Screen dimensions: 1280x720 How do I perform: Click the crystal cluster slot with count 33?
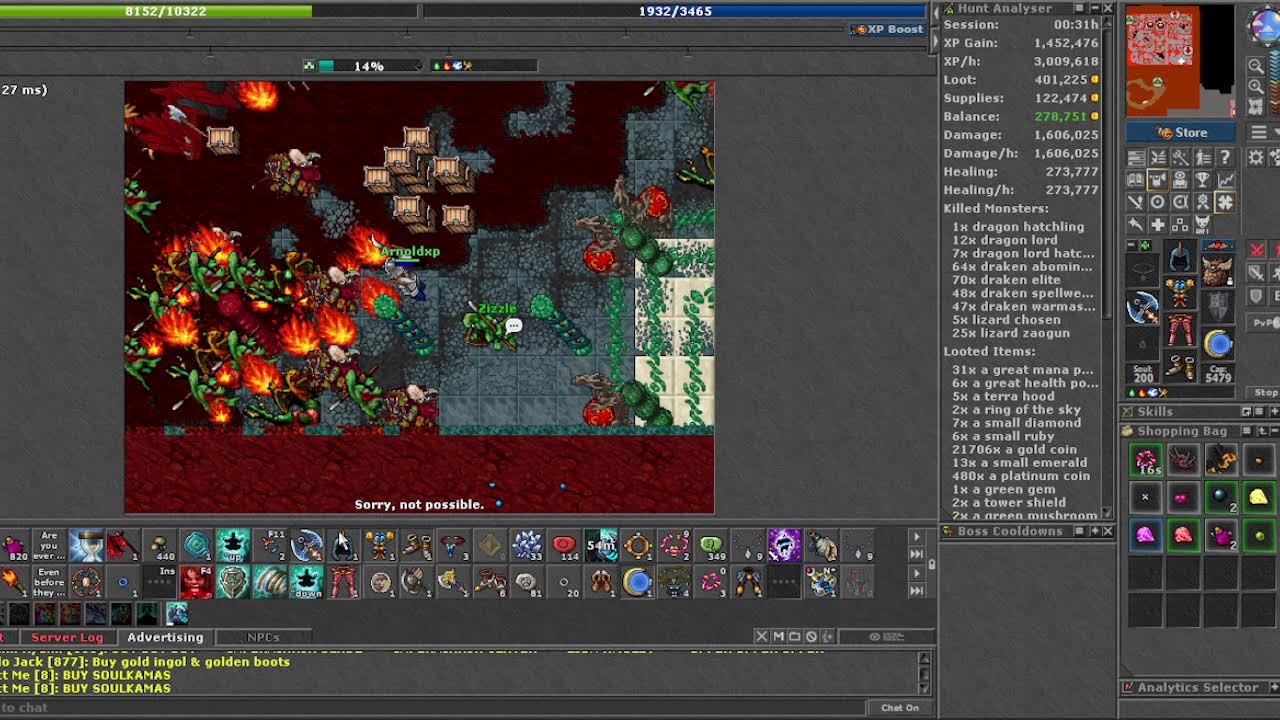pos(527,546)
